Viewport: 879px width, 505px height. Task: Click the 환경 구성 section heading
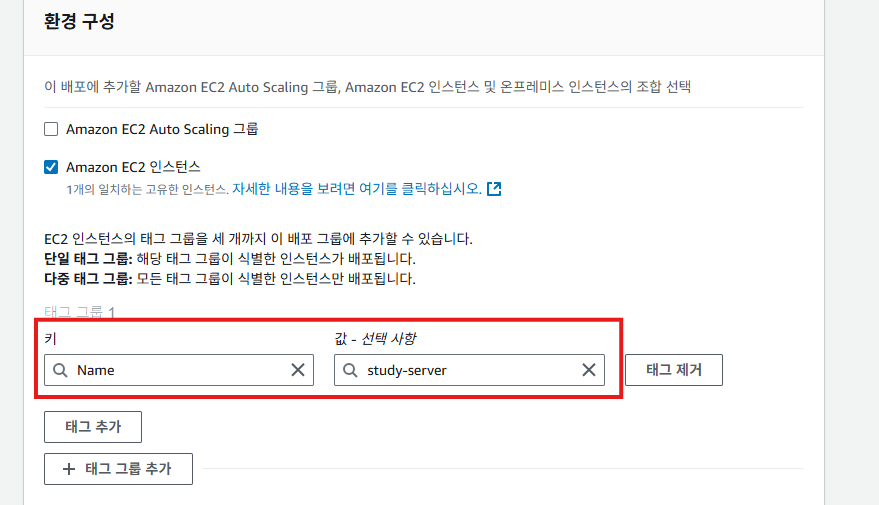pos(80,21)
